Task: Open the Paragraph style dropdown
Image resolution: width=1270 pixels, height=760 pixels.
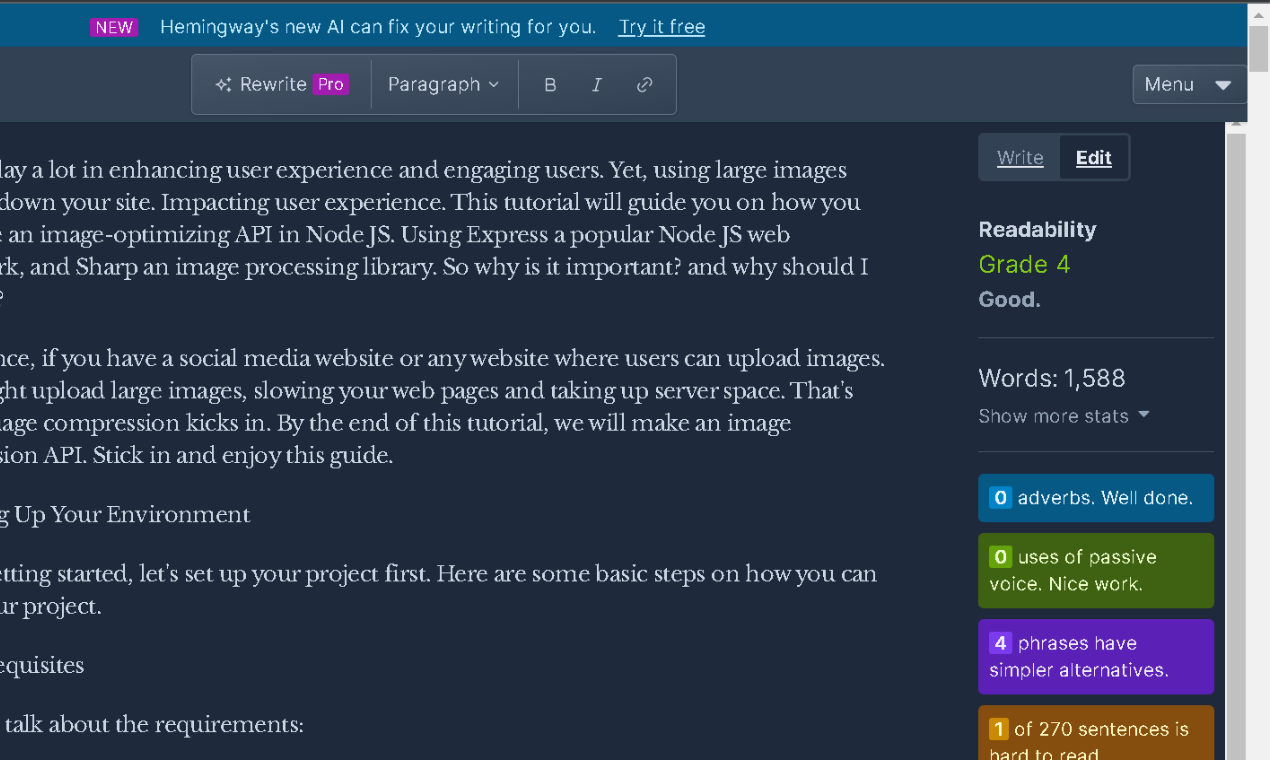Action: (x=443, y=84)
